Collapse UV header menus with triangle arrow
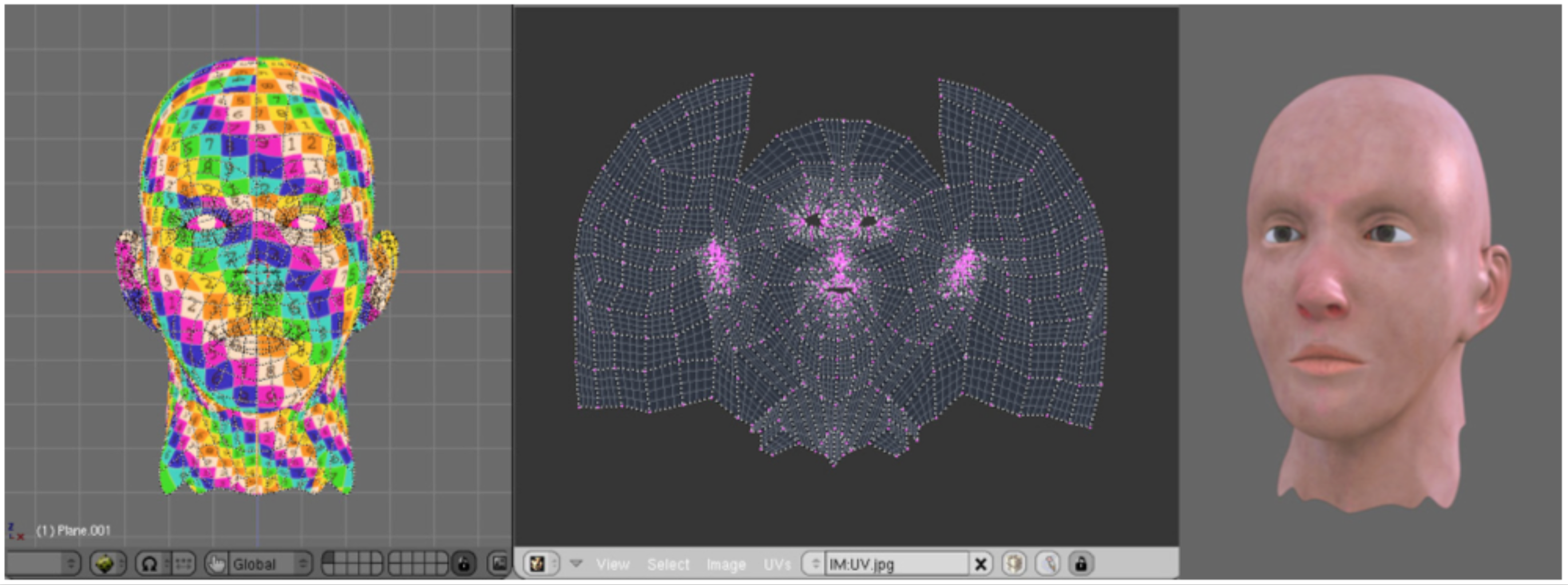This screenshot has width=1568, height=585. 576,564
